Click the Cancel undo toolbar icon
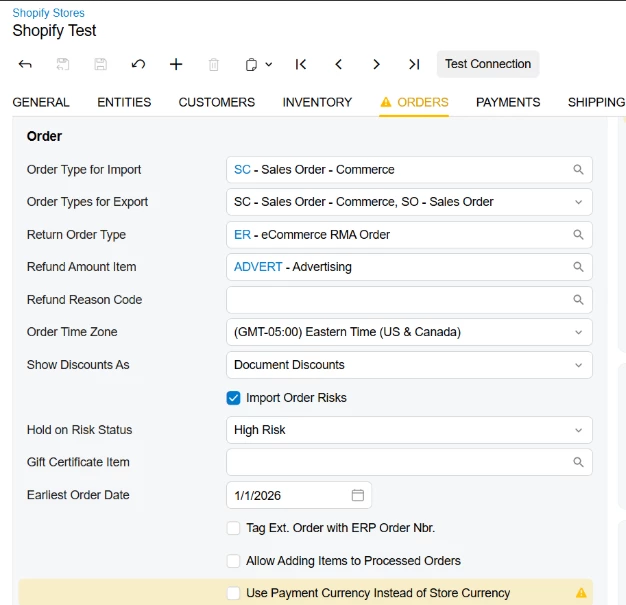626x605 pixels. pyautogui.click(x=138, y=64)
